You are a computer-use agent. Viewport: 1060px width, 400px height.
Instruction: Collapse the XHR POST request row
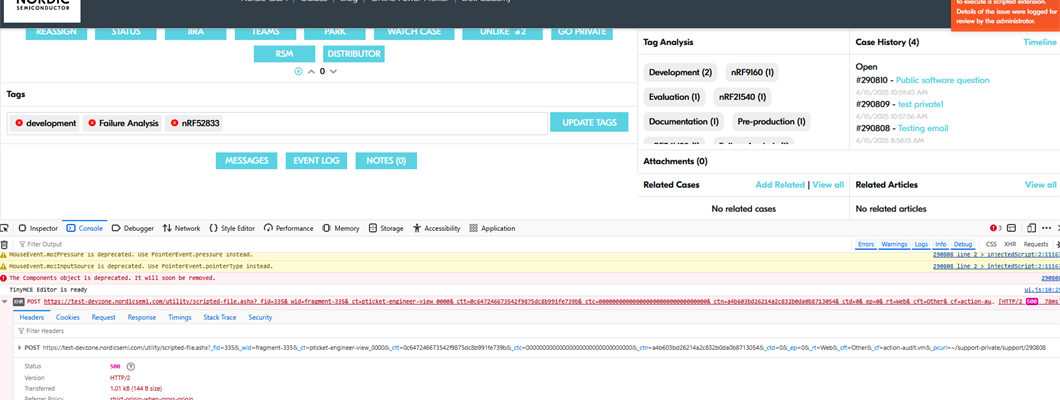pyautogui.click(x=5, y=301)
